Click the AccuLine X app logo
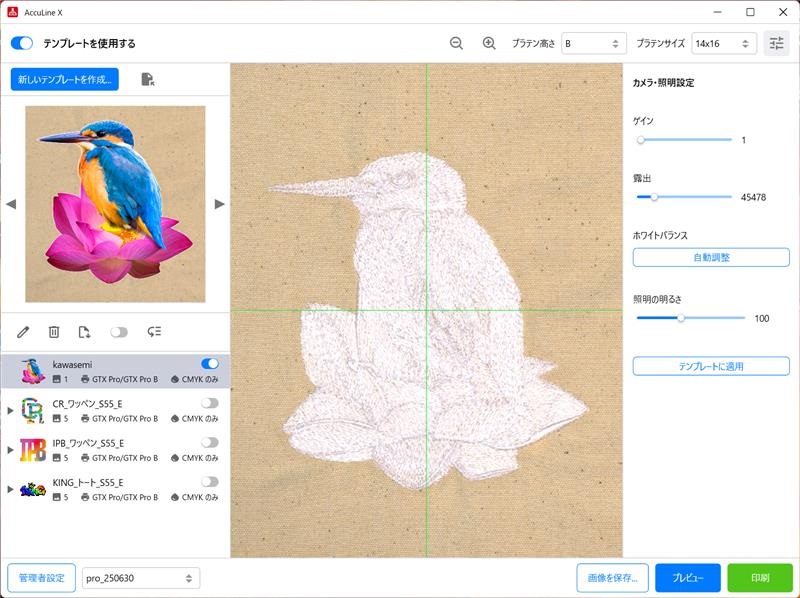 [12, 12]
